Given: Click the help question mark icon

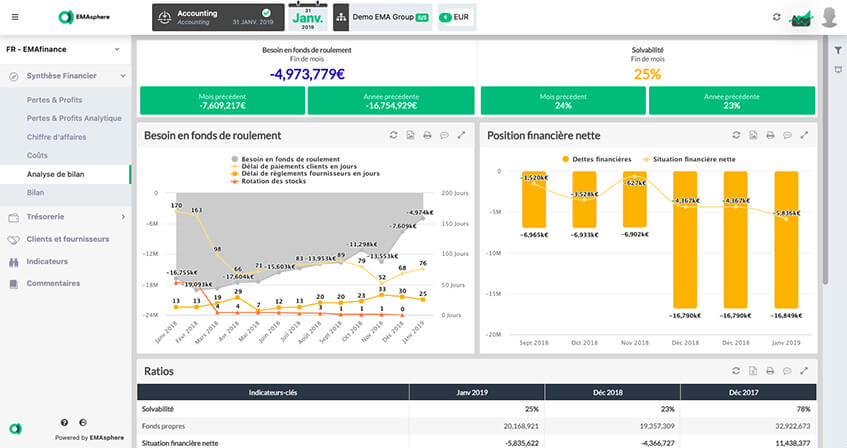Looking at the screenshot, I should (65, 423).
